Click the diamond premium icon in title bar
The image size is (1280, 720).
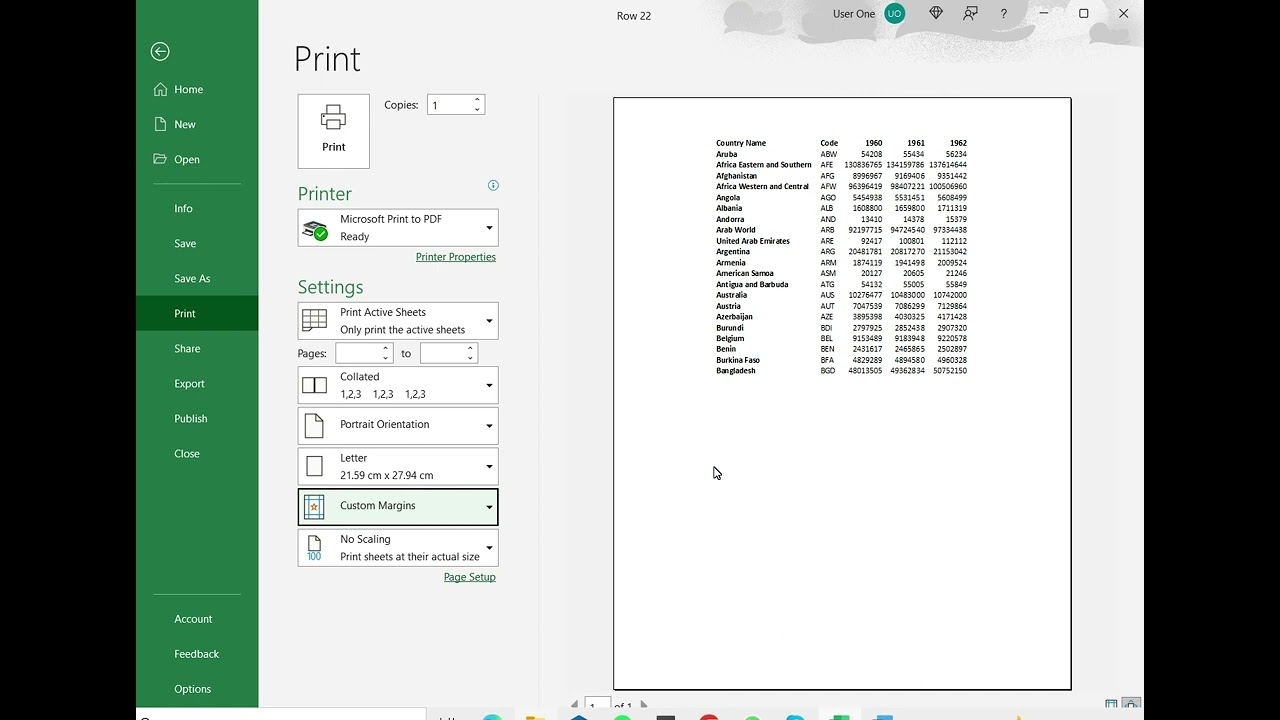(x=936, y=14)
